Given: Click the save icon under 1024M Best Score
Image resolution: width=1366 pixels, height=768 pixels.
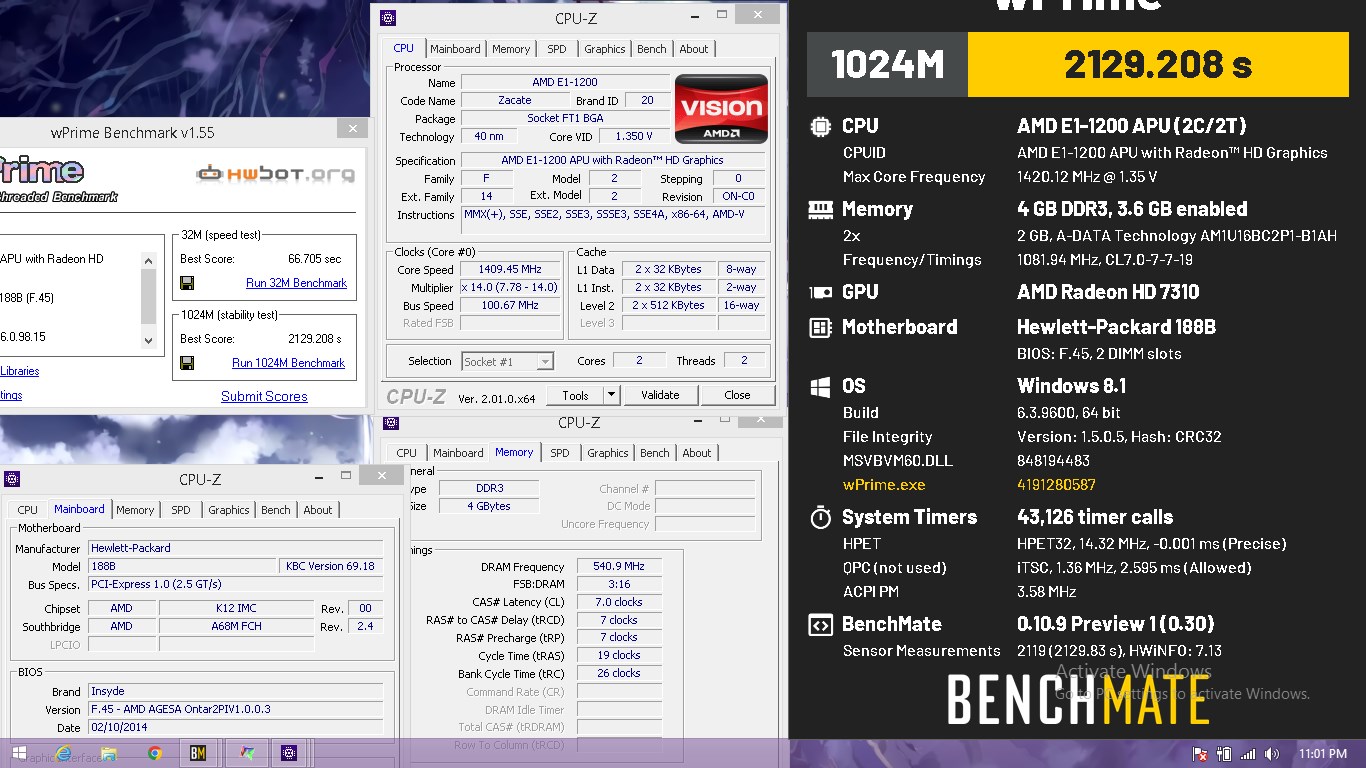Looking at the screenshot, I should pos(187,363).
